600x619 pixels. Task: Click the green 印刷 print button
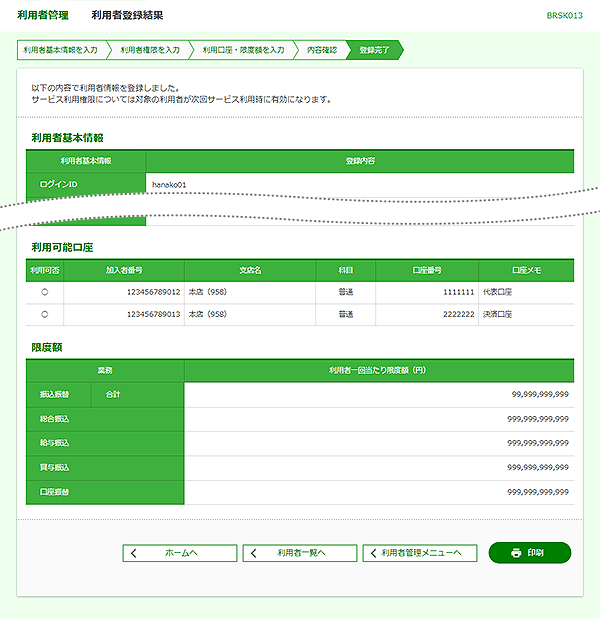click(x=530, y=553)
